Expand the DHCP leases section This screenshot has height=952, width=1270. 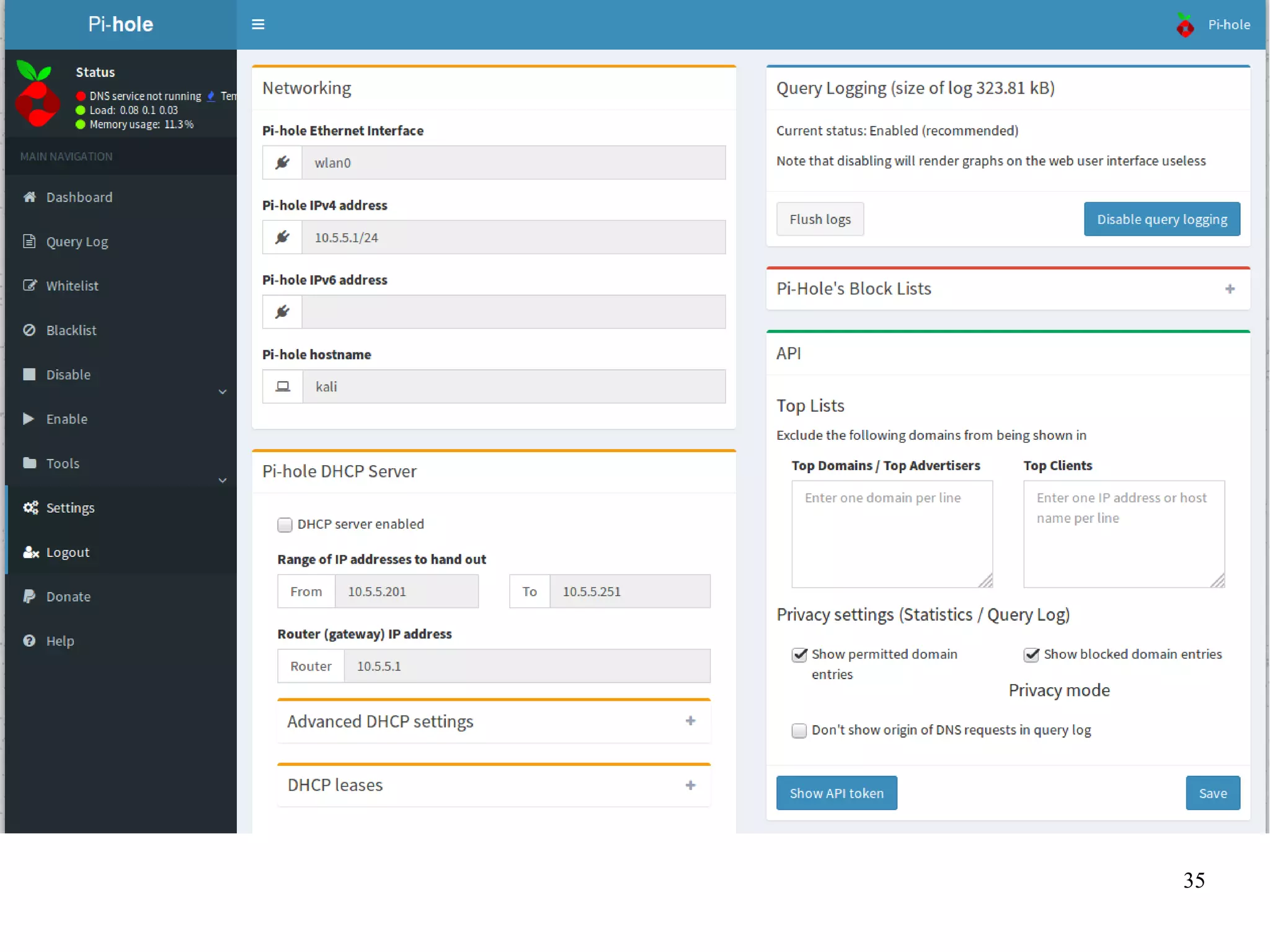[x=690, y=785]
